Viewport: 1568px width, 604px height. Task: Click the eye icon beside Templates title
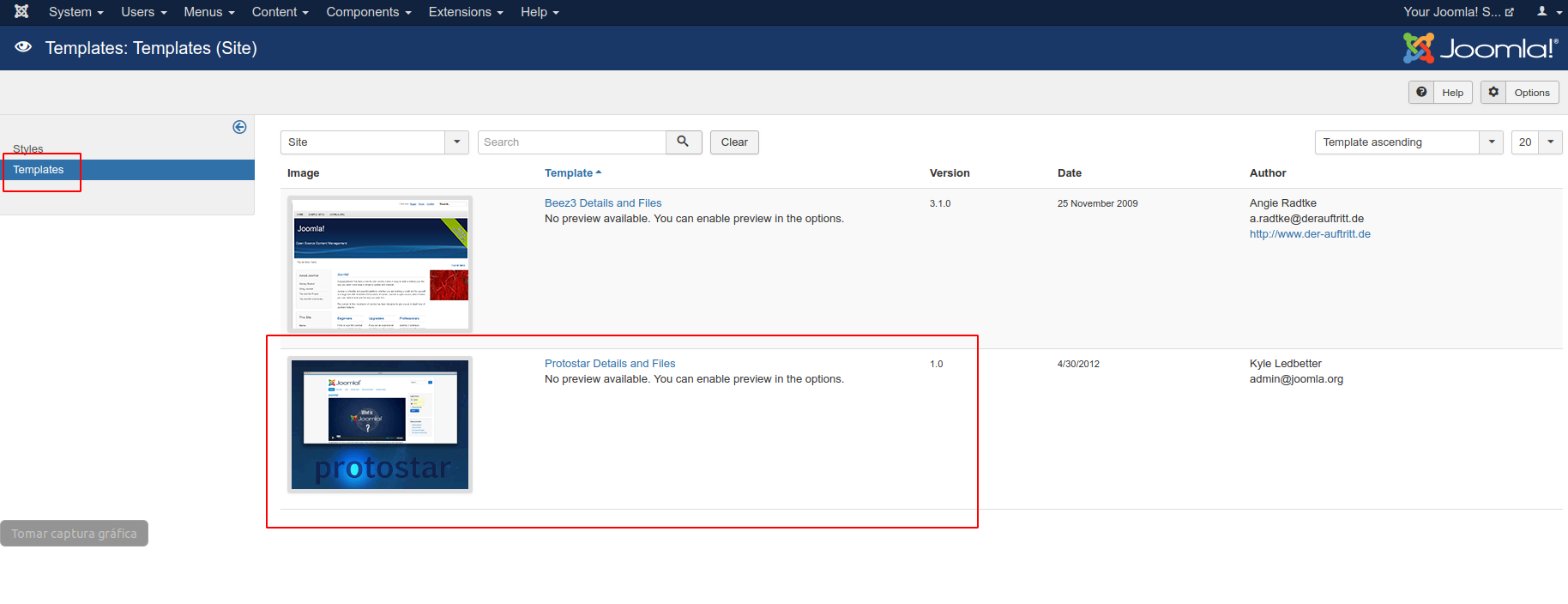pyautogui.click(x=23, y=47)
